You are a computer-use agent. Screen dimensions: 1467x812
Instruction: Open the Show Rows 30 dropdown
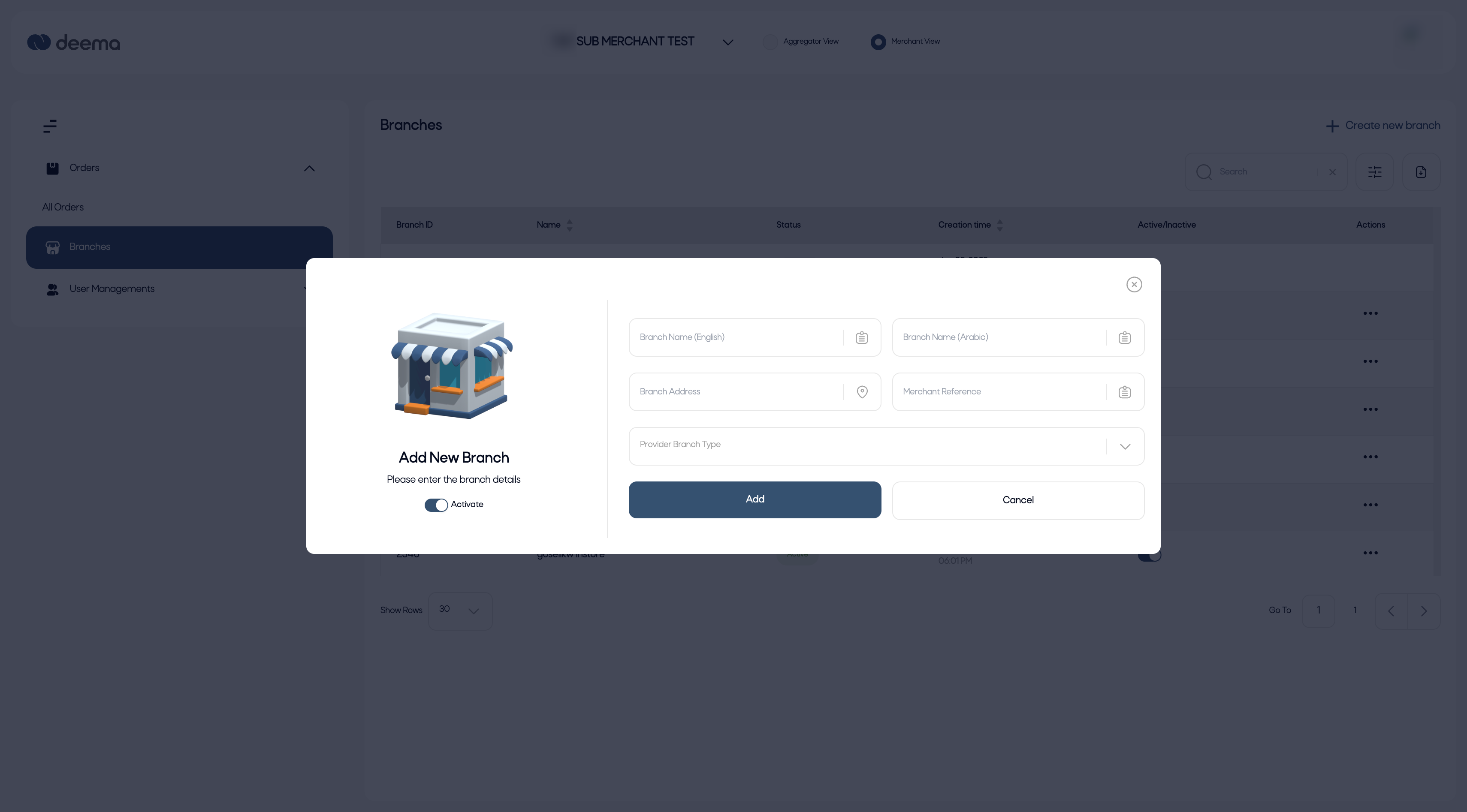(459, 610)
